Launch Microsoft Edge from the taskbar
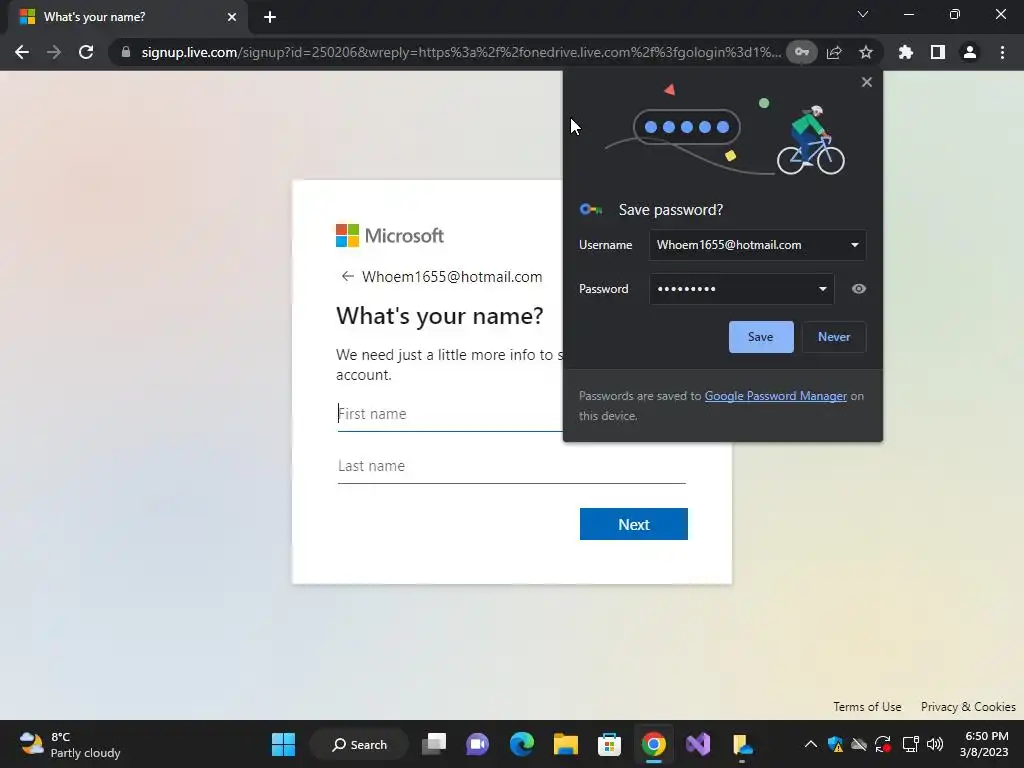Viewport: 1024px width, 768px height. (x=522, y=744)
